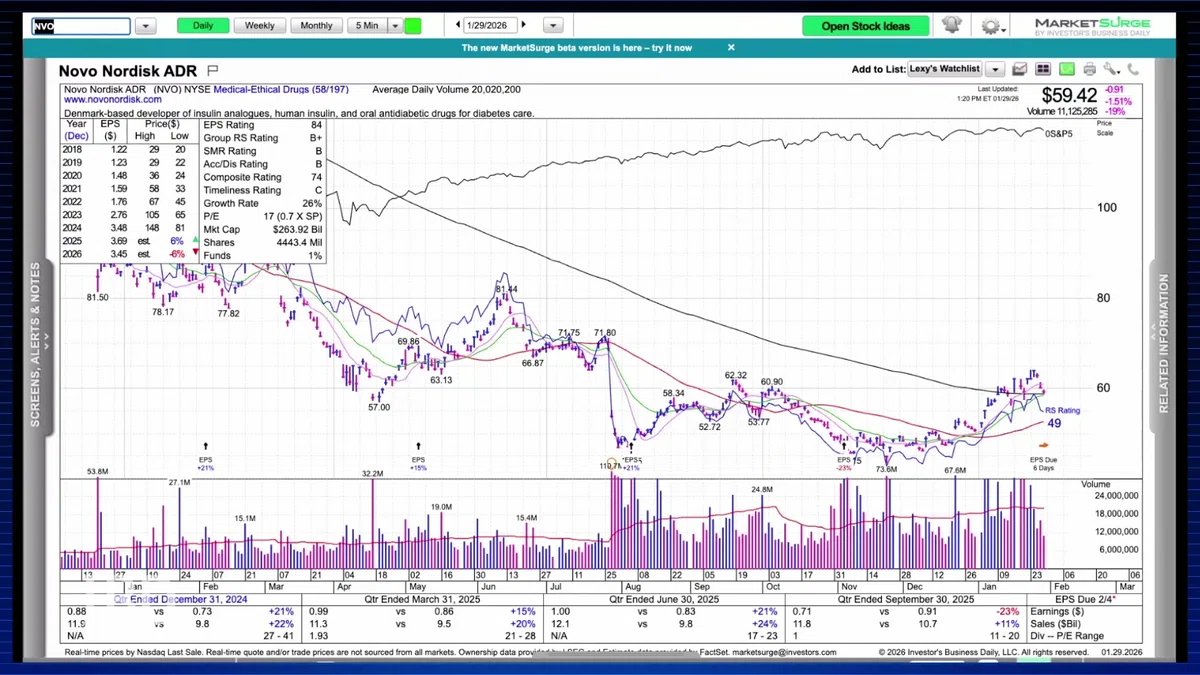Open the alerts bell icon
Viewport: 1200px width, 675px height.
tap(951, 26)
